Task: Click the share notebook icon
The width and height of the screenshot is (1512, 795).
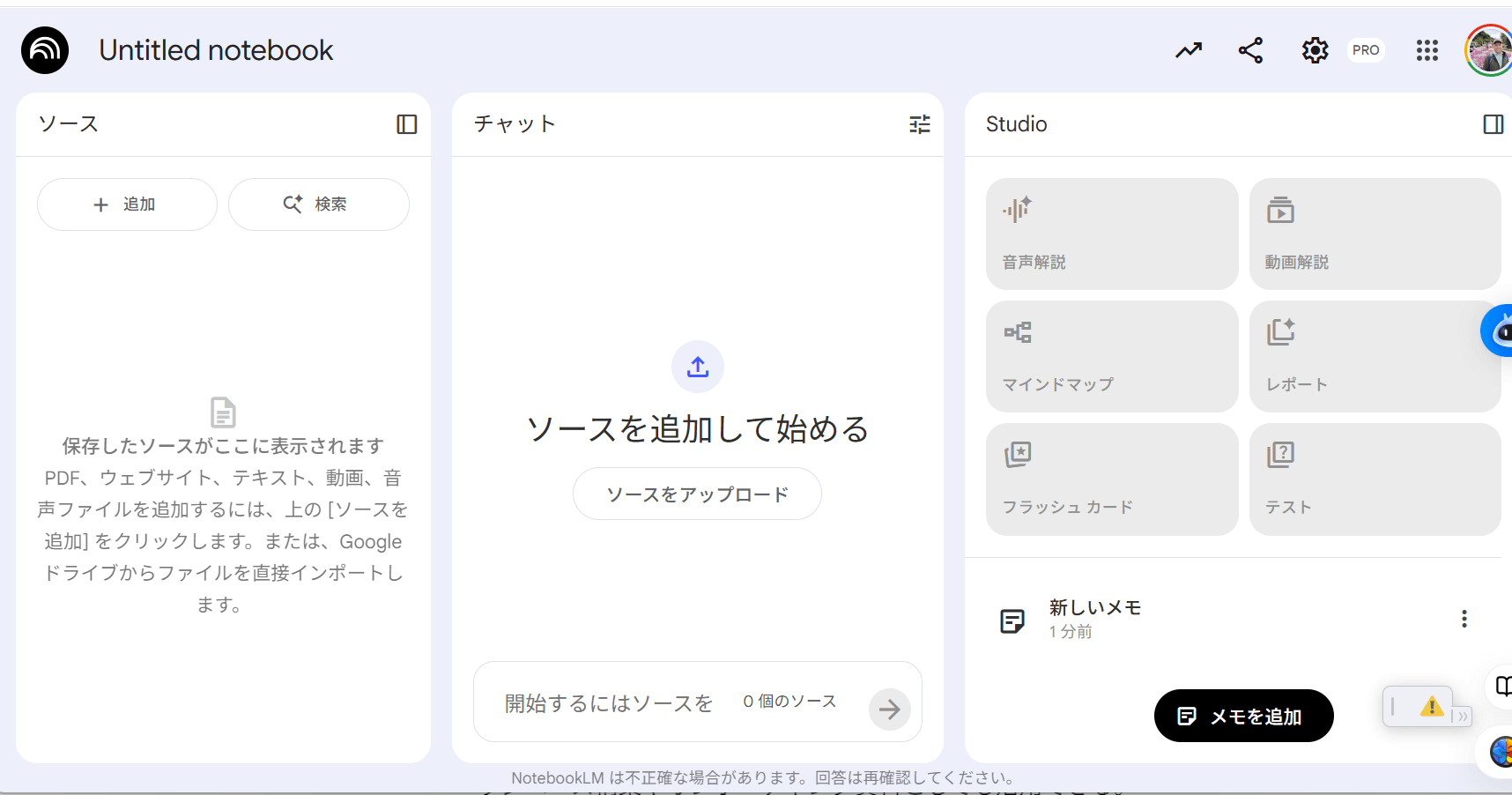Action: point(1250,50)
